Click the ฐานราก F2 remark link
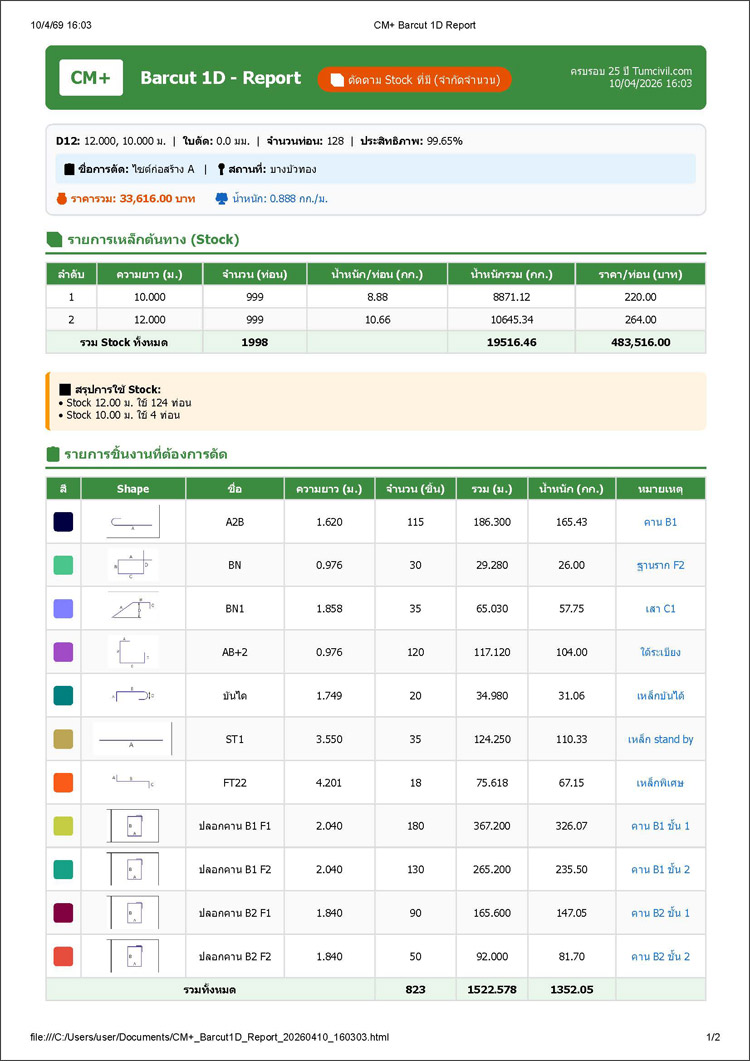Screen dimensions: 750x1061 click(x=660, y=565)
